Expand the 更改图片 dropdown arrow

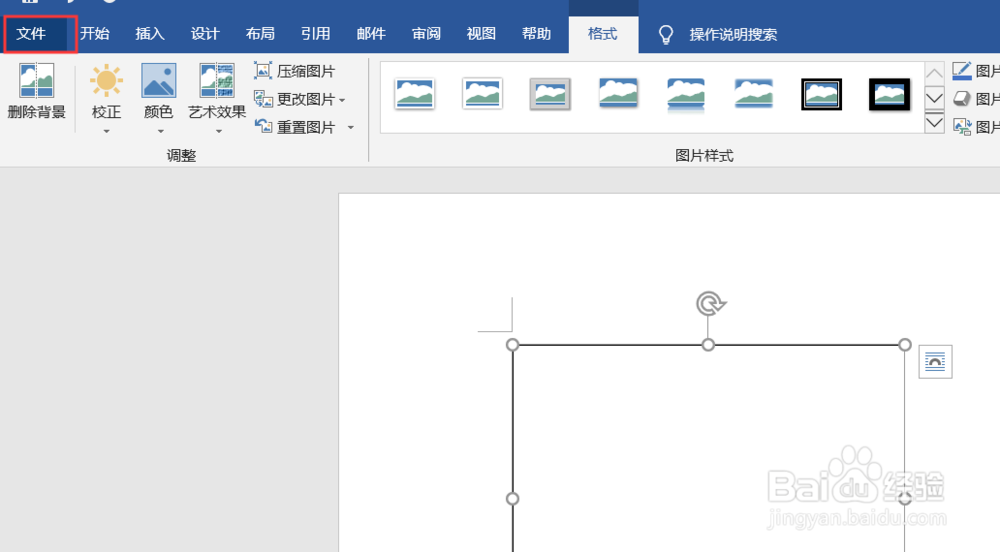coord(342,100)
